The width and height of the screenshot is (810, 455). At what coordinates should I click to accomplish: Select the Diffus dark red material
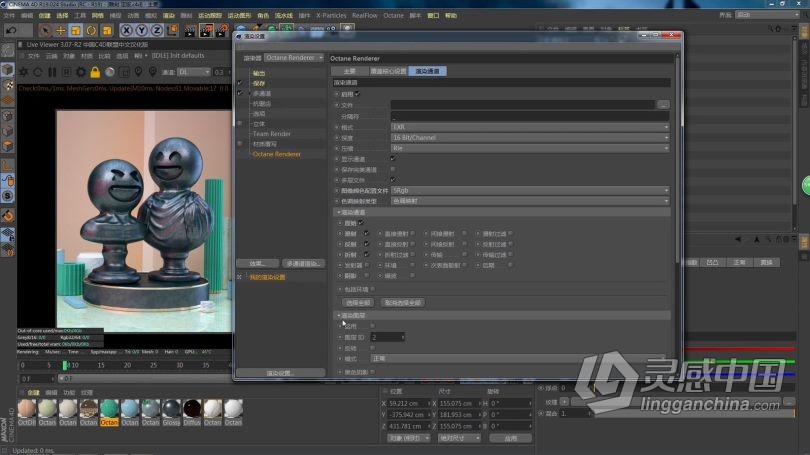[192, 409]
